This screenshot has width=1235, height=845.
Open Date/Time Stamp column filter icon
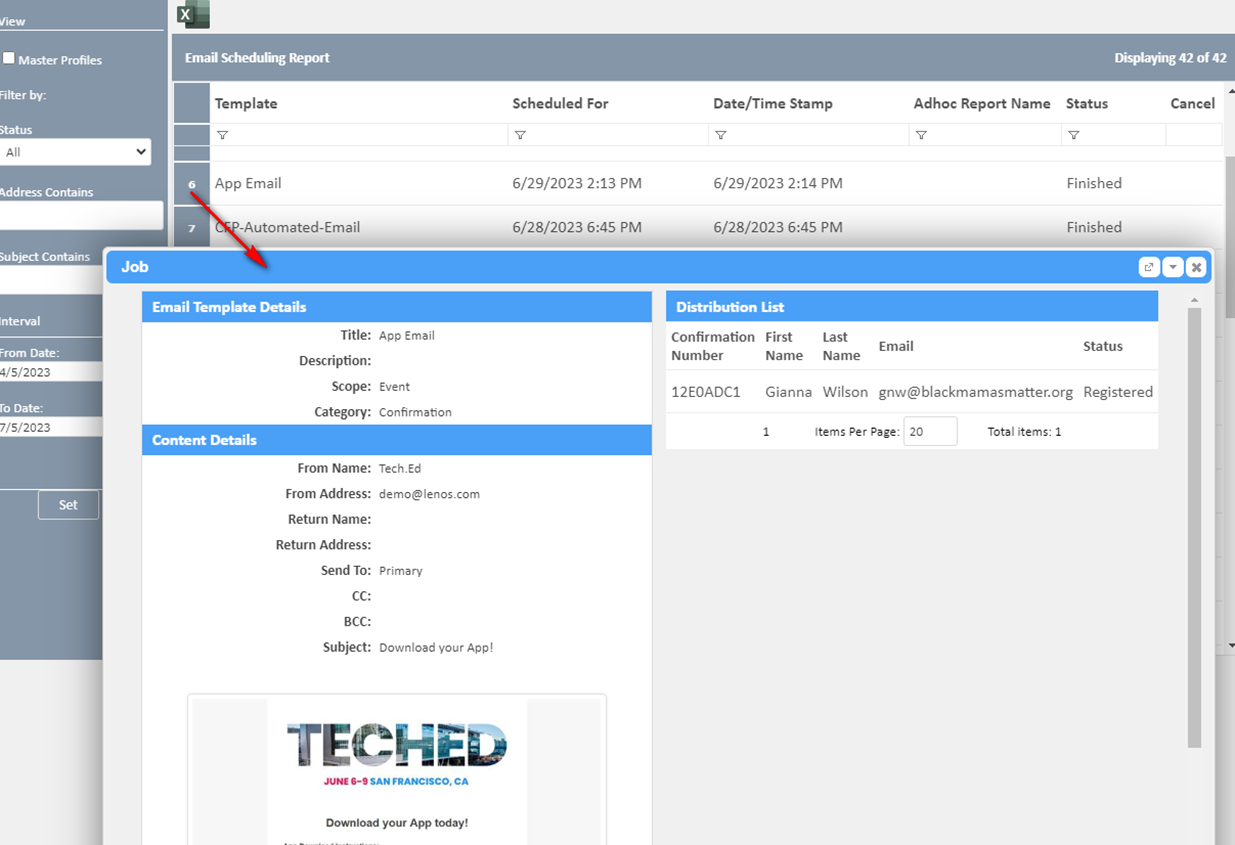click(x=720, y=135)
